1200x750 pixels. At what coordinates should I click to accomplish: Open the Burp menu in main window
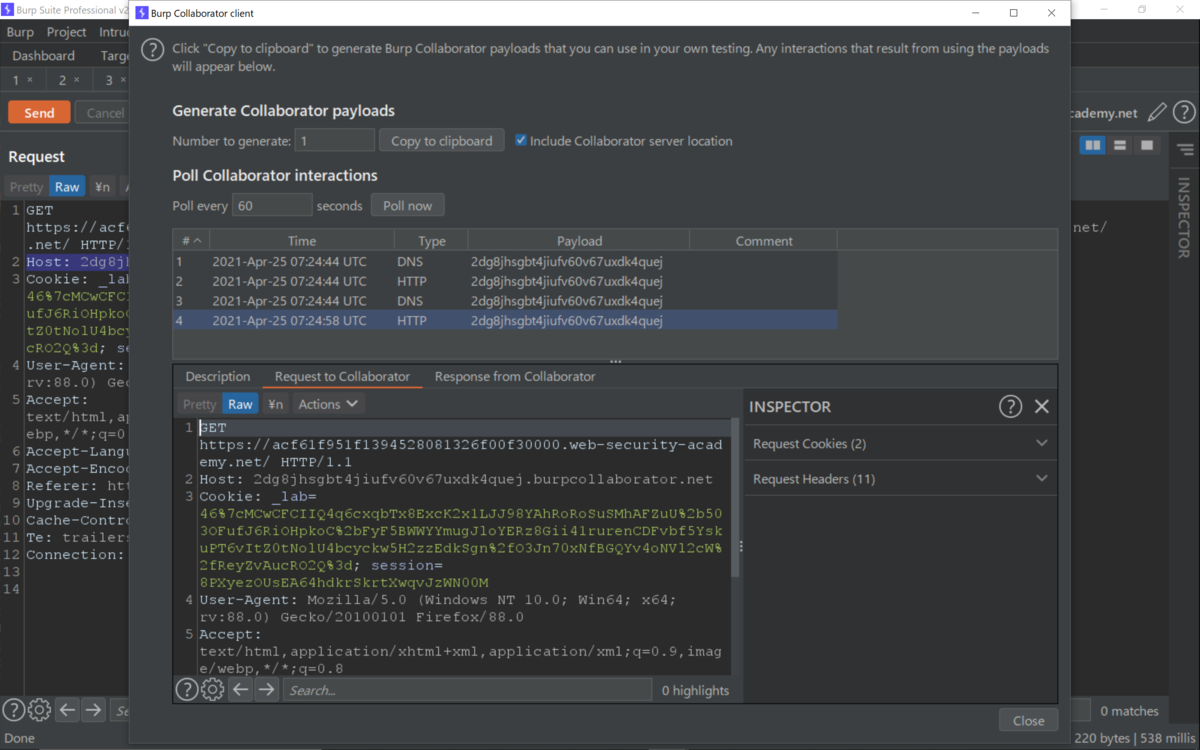[x=20, y=32]
